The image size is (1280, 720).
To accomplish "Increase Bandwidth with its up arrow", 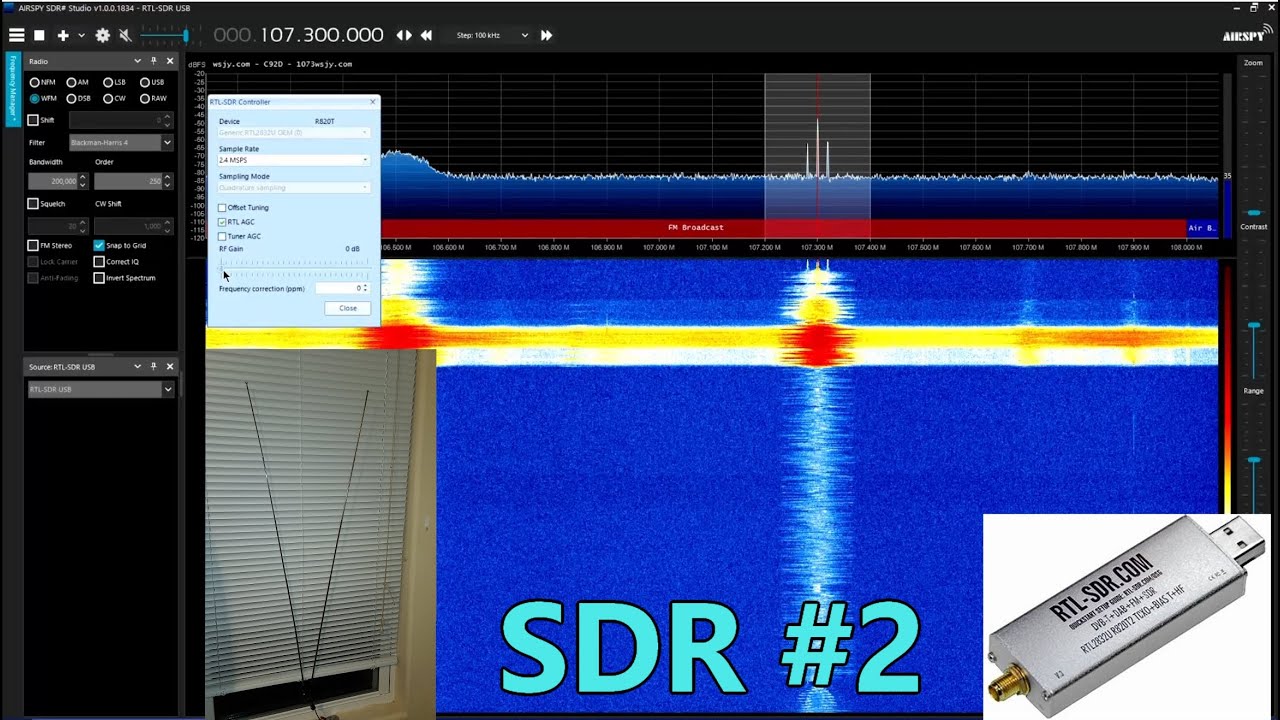I will pos(83,177).
